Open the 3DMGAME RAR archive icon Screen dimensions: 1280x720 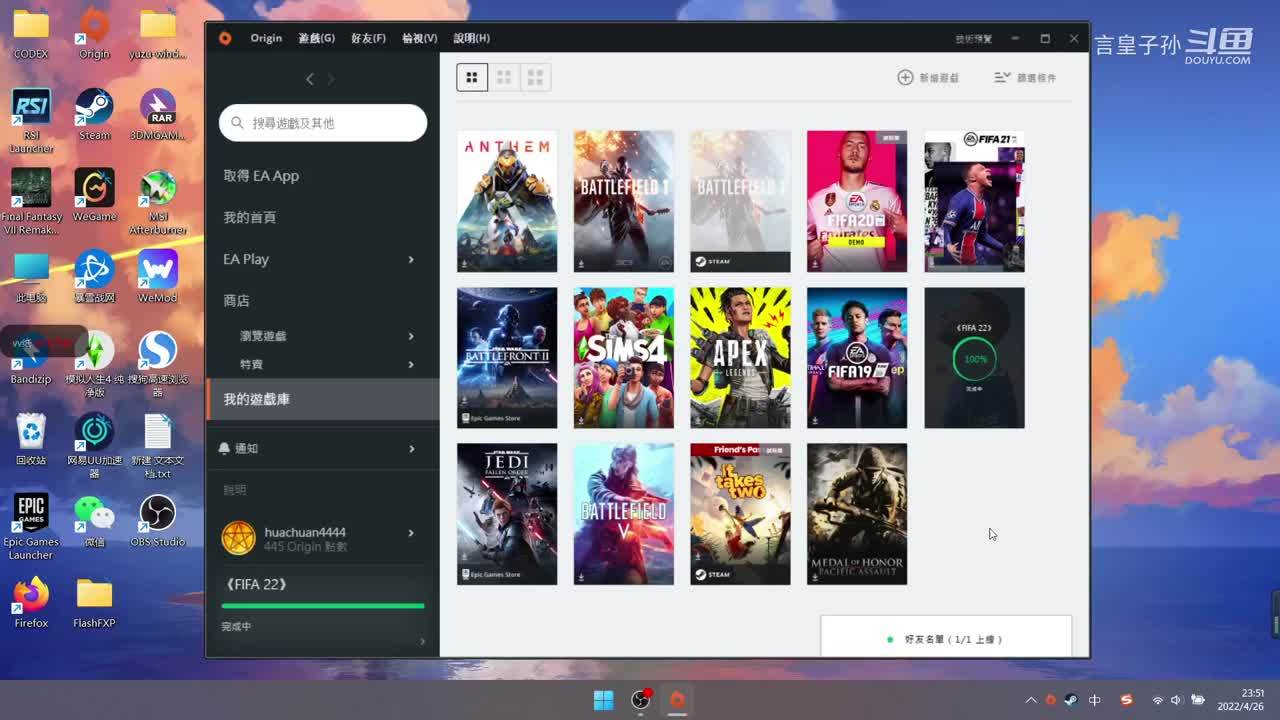[158, 114]
